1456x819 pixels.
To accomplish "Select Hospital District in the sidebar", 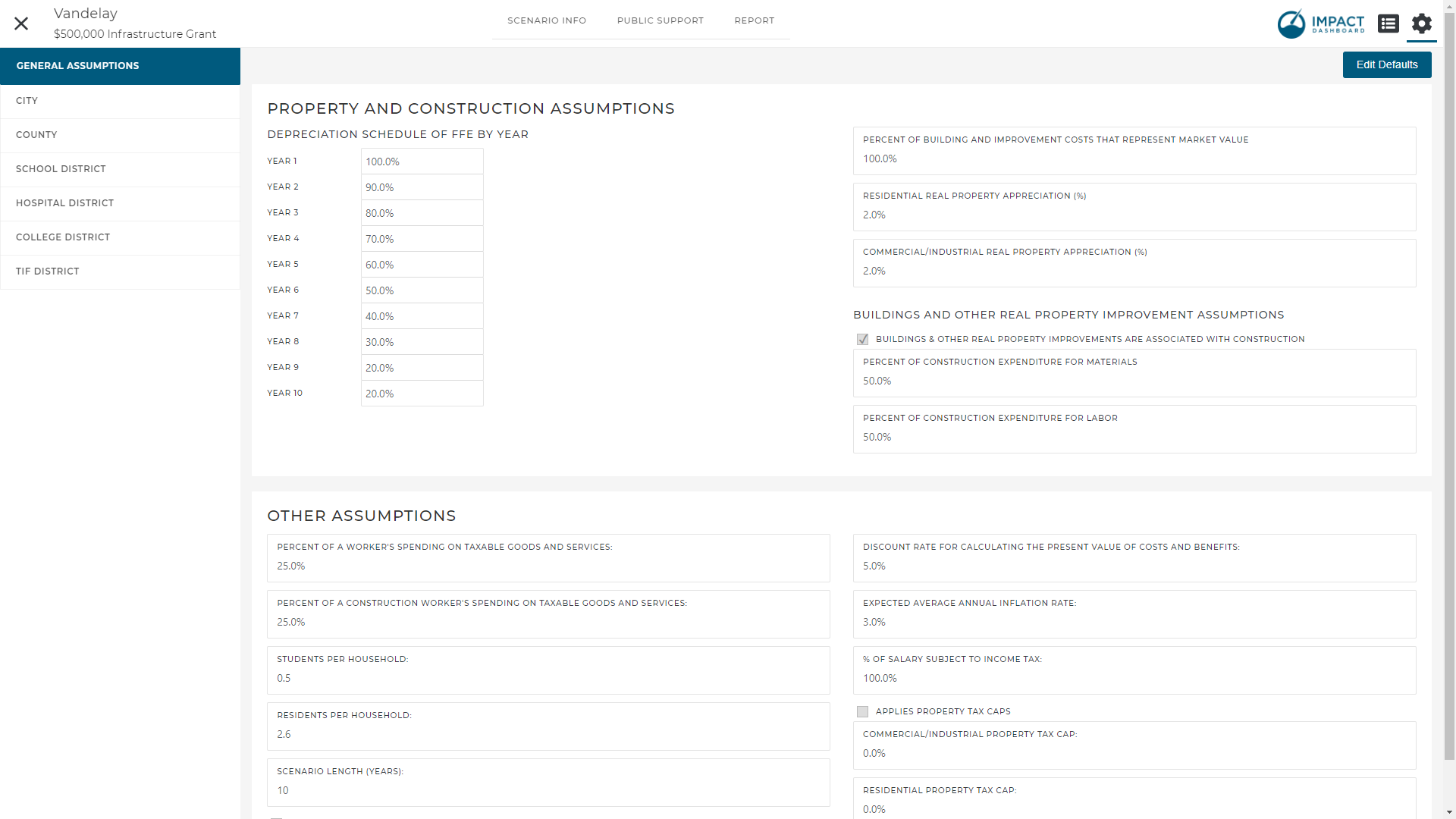I will coord(120,203).
